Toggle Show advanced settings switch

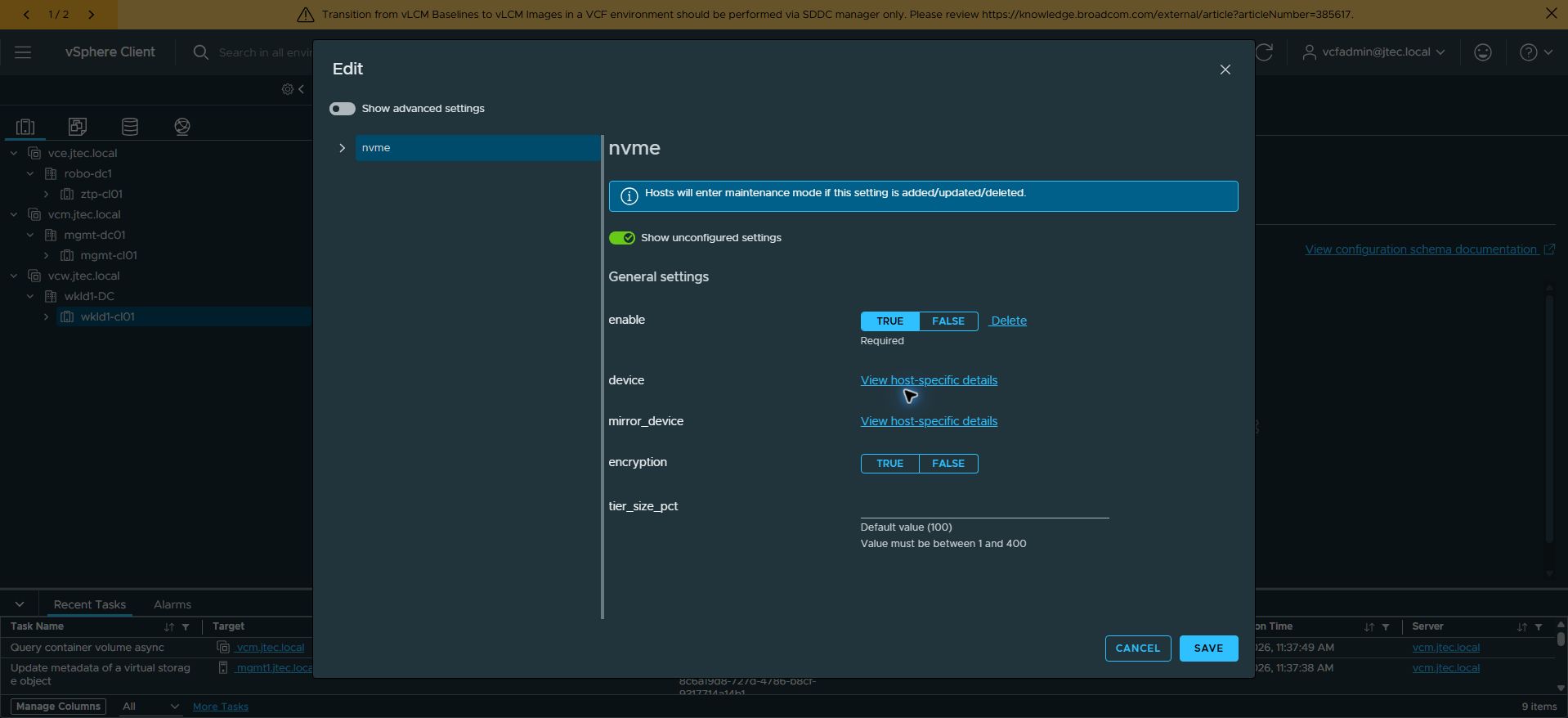(x=343, y=109)
